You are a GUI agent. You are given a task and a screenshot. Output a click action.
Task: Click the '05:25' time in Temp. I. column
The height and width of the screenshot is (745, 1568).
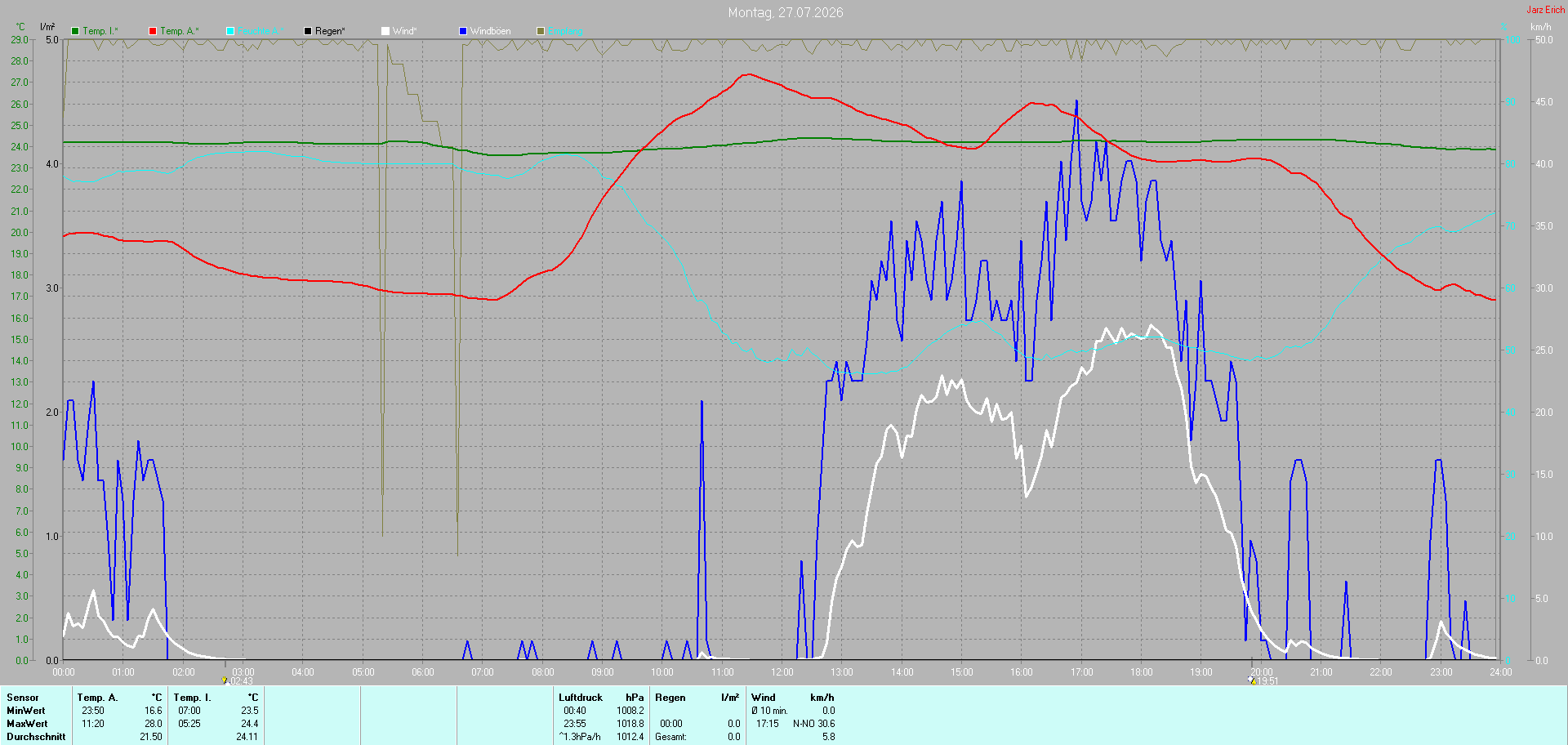(189, 724)
